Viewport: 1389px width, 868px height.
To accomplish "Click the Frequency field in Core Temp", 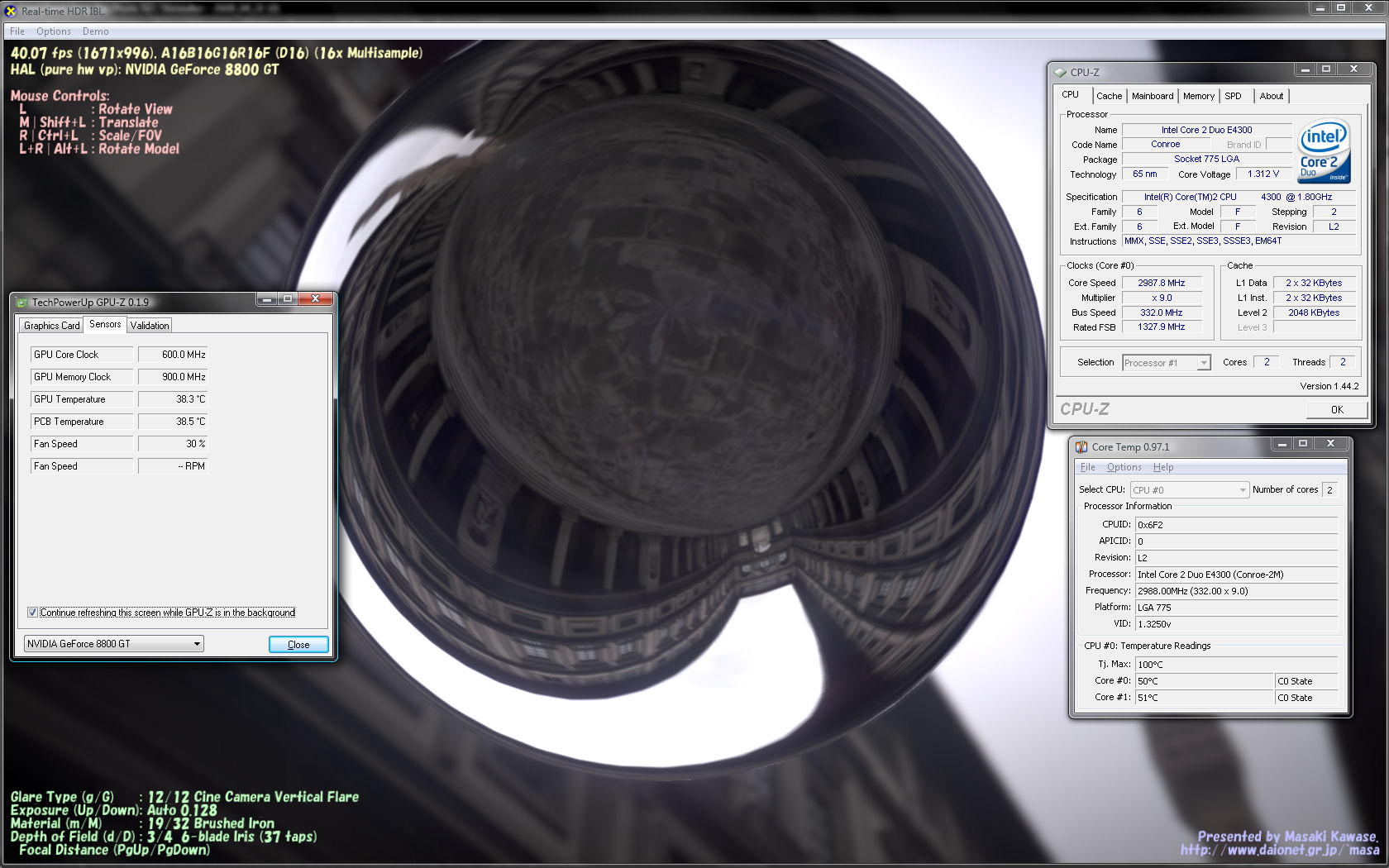I will [x=1236, y=591].
